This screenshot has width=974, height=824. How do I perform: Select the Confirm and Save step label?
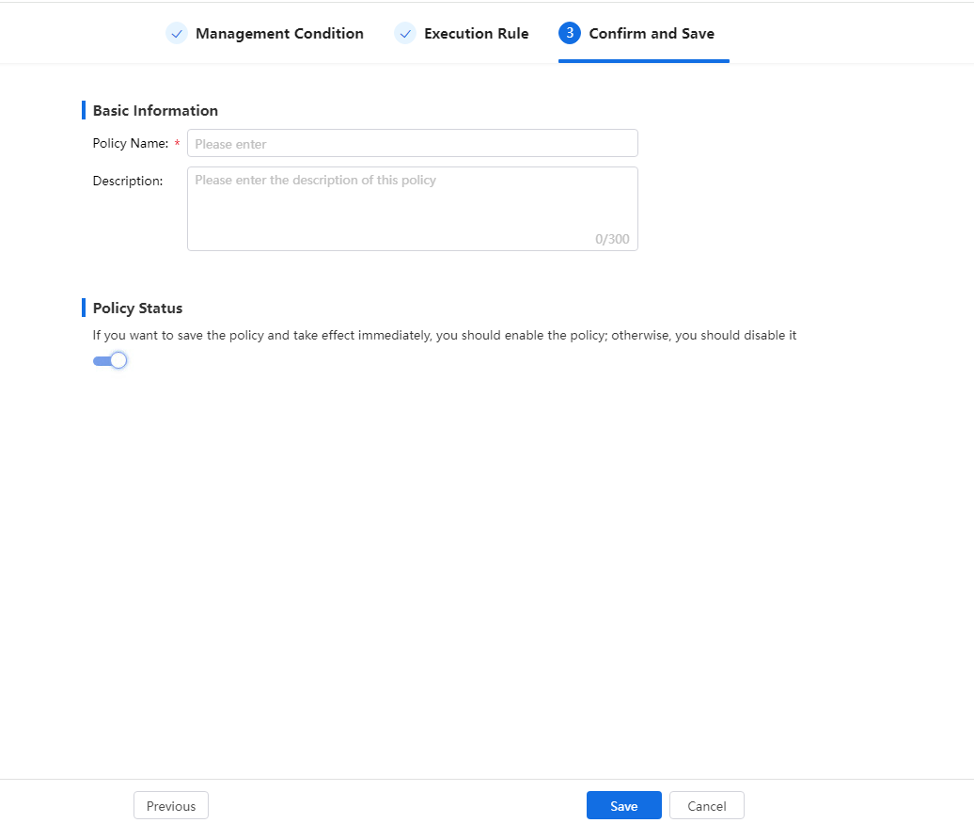tap(652, 34)
